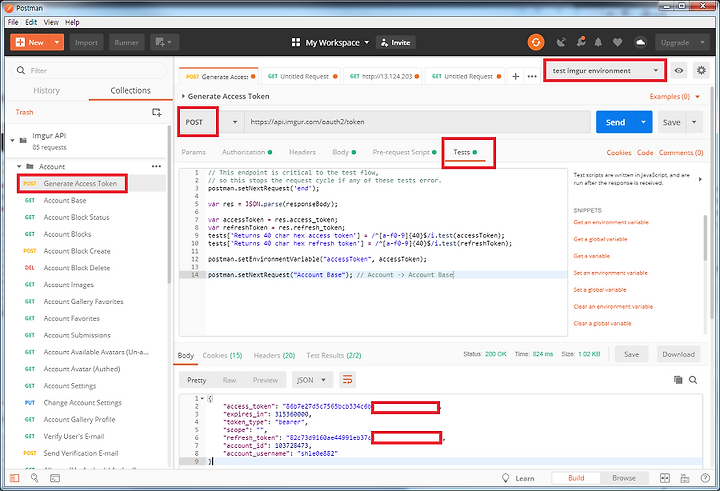Screen dimensions: 720x491
Task: Open keyboard shortcuts icon in status bar
Action: [685, 478]
